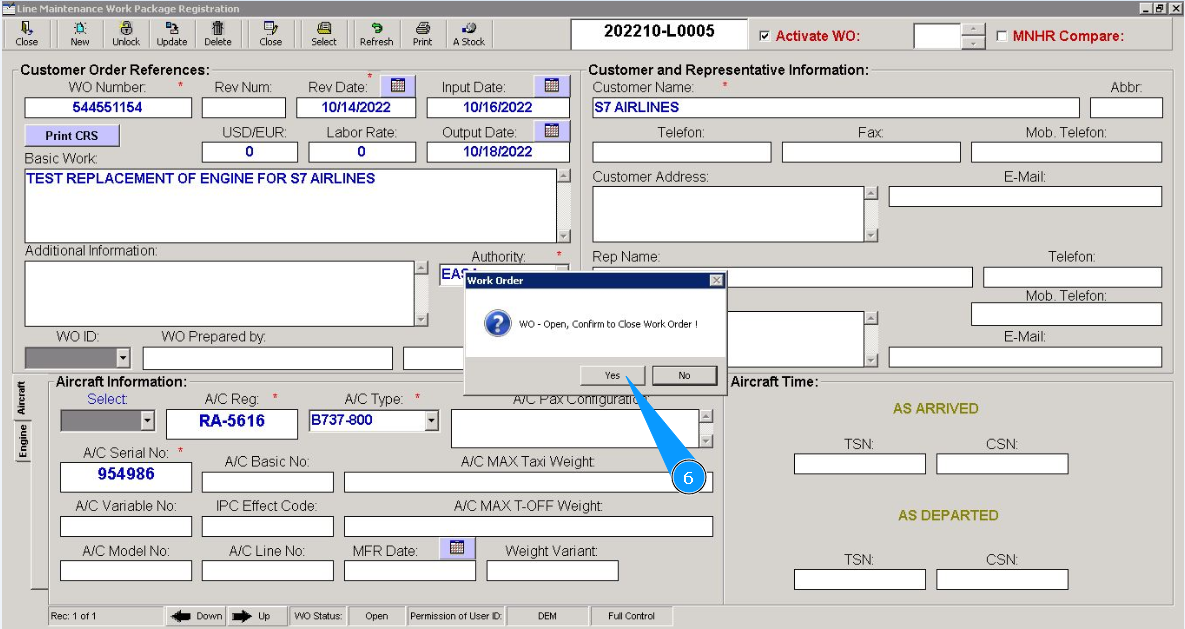Click the Refresh toolbar icon

pos(376,34)
